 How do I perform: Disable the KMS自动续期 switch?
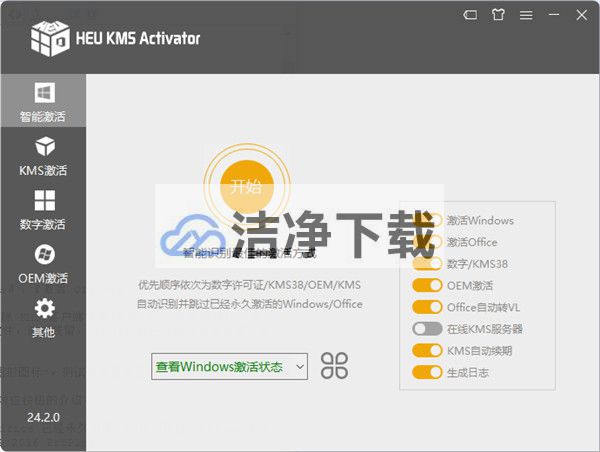point(427,351)
